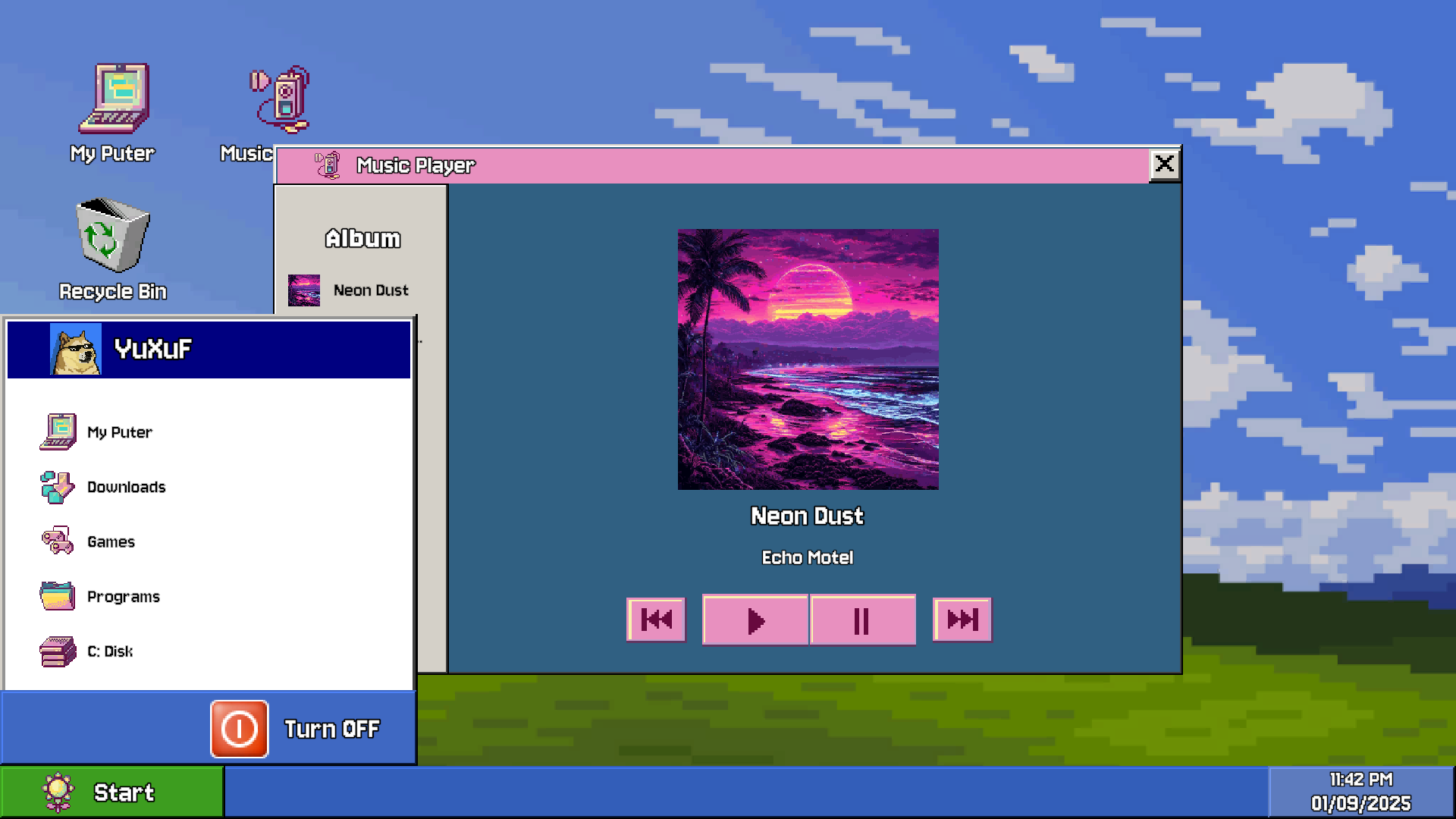Open C: Disk from Start menu
This screenshot has width=1456, height=819.
tap(109, 651)
